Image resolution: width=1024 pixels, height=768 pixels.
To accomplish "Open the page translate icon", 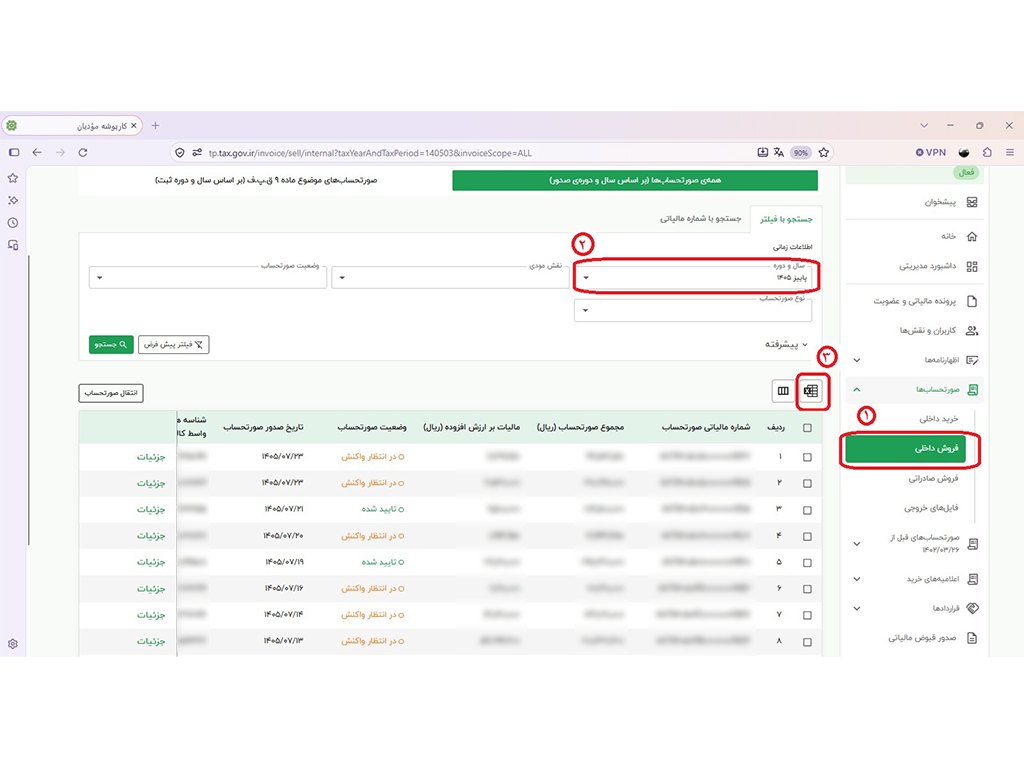I will point(778,153).
